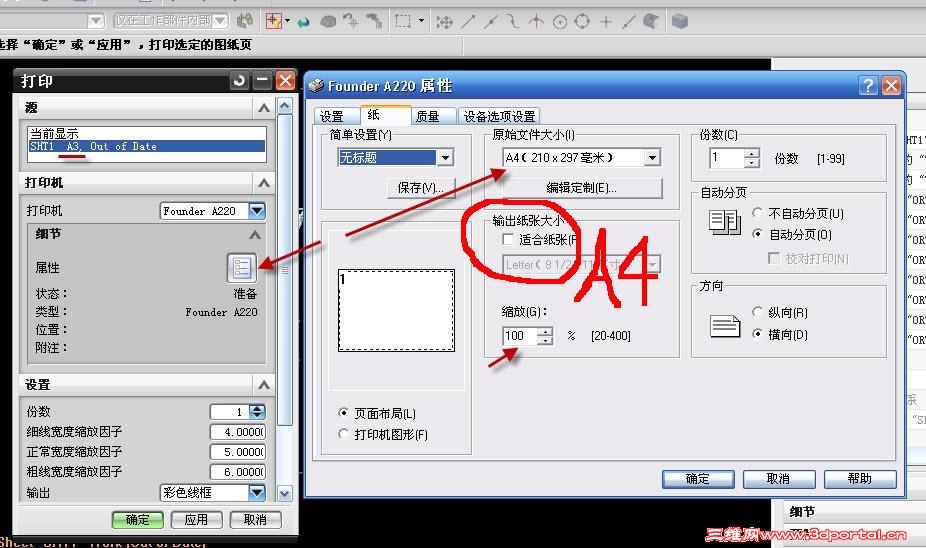The height and width of the screenshot is (548, 926).
Task: Enable quadrant point snap icon
Action: 582,22
